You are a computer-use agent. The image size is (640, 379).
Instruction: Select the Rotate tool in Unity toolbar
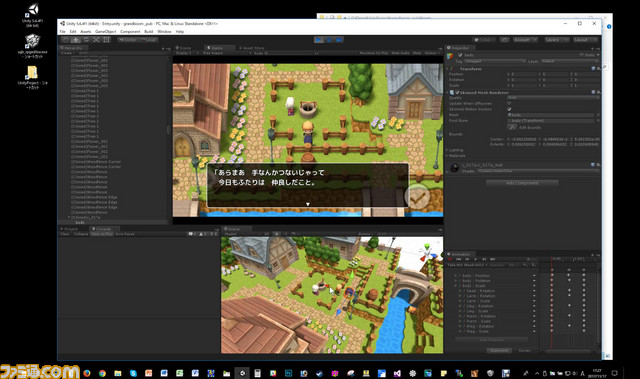coord(86,40)
